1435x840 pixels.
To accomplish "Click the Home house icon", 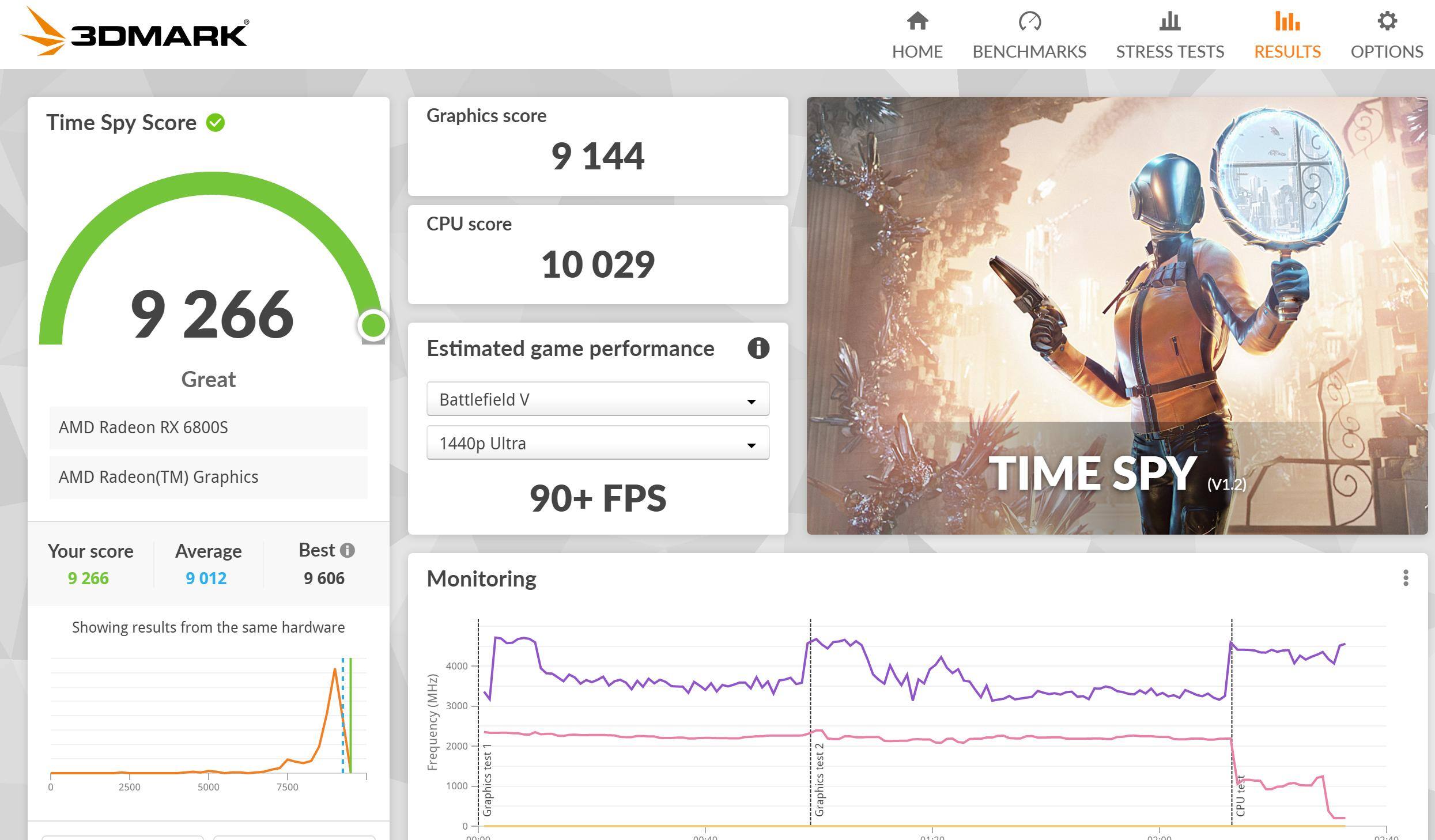I will click(917, 22).
